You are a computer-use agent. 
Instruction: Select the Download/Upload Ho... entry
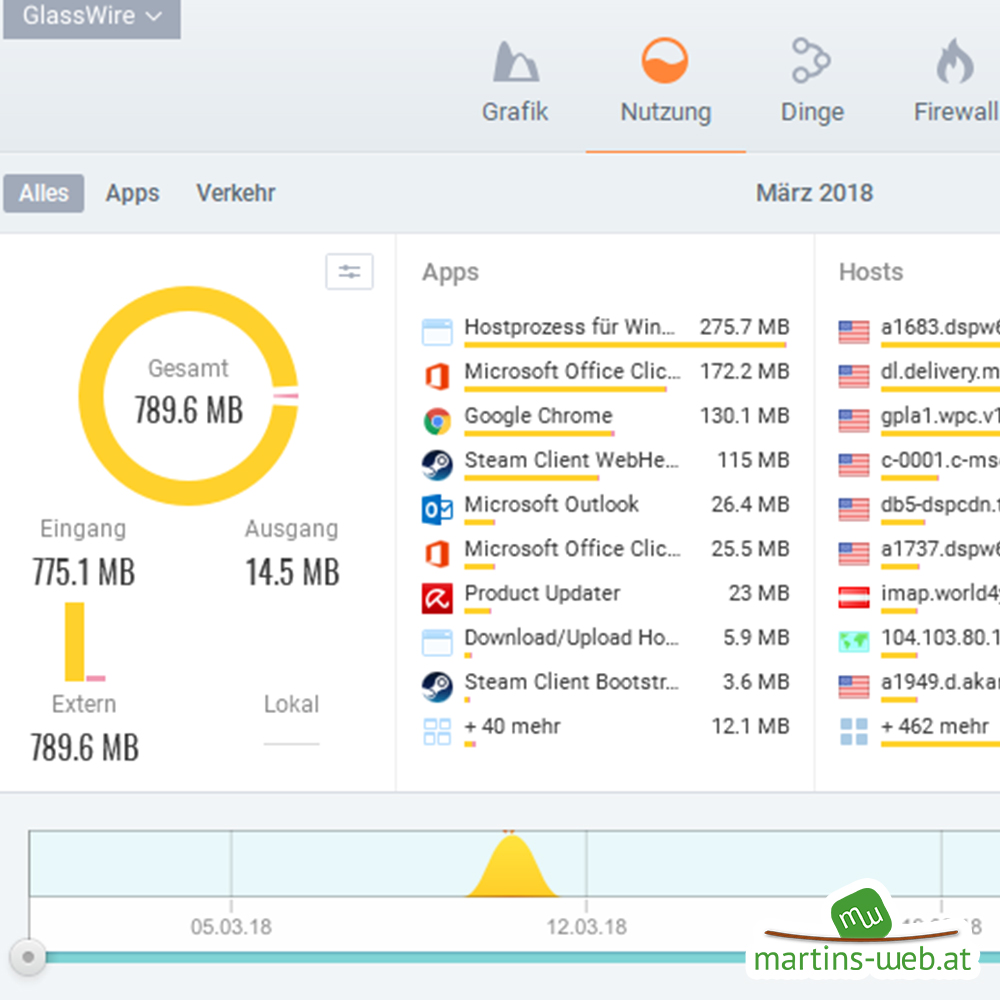[605, 642]
